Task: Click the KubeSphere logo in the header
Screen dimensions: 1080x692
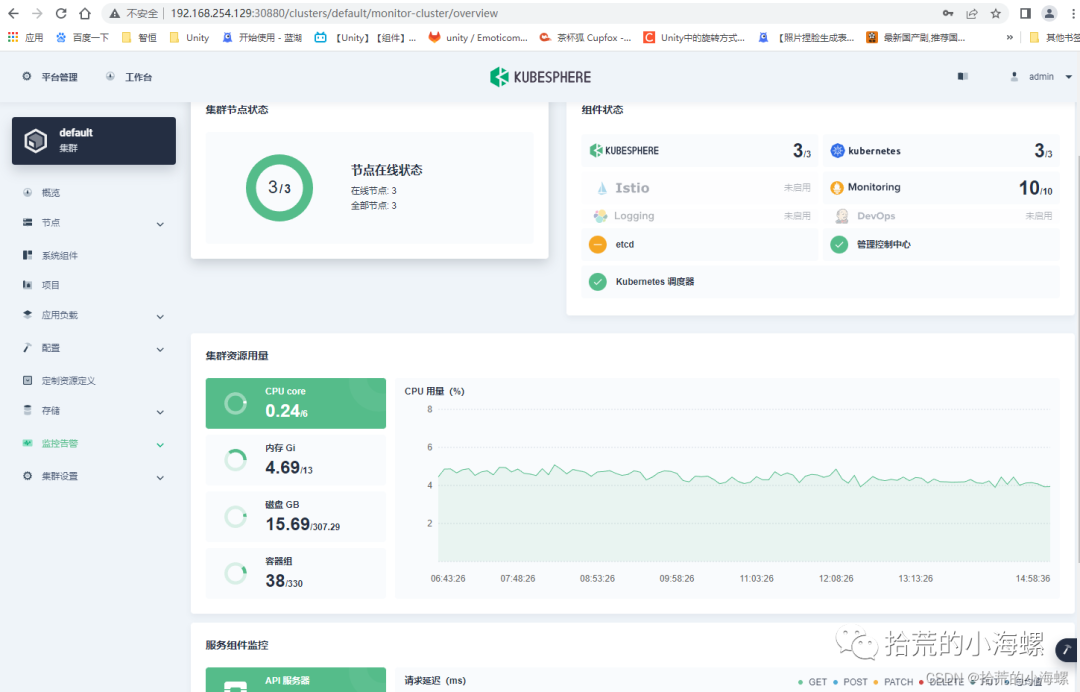Action: pyautogui.click(x=540, y=77)
